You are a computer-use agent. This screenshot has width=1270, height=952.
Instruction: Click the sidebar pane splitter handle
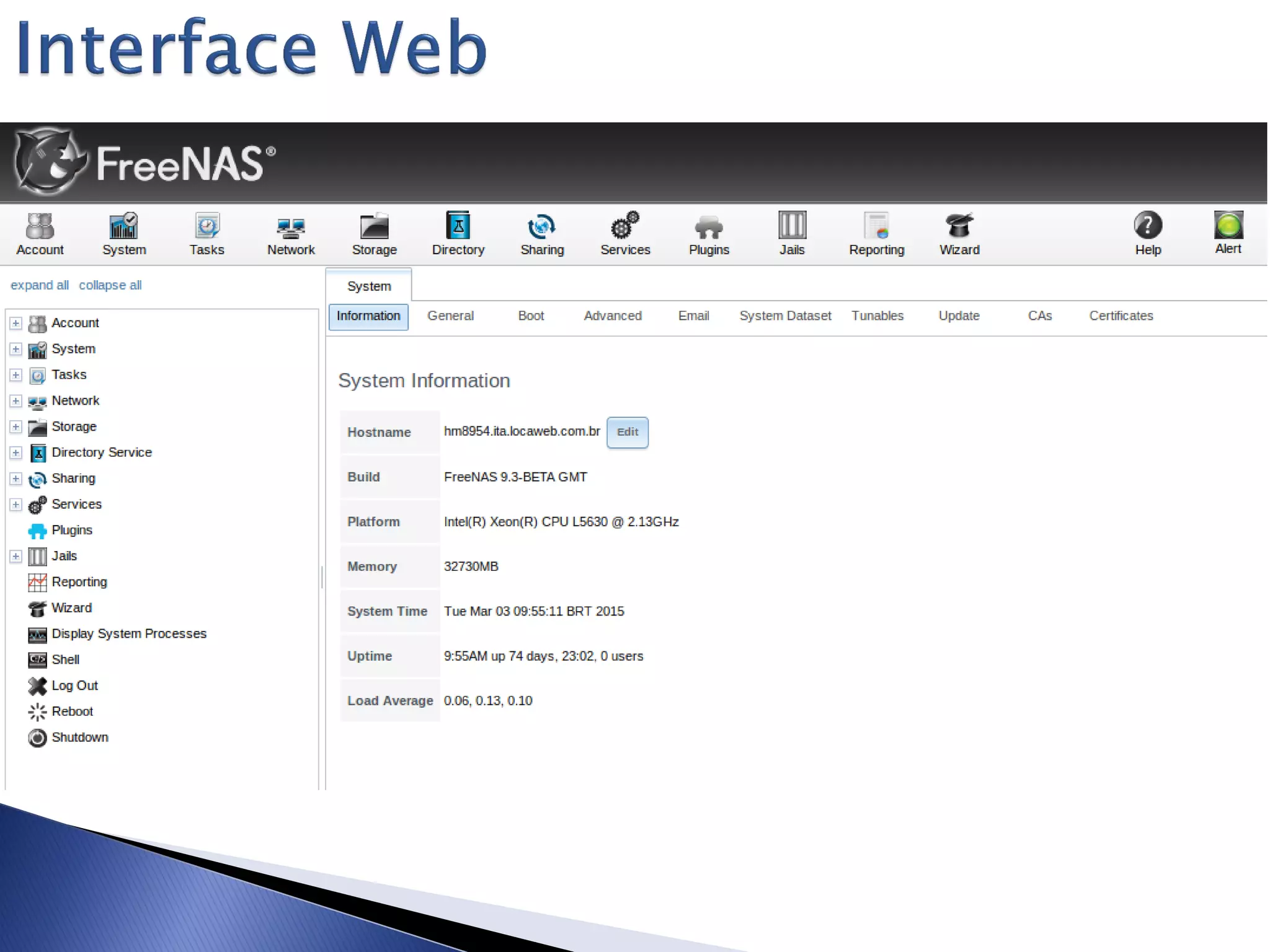(322, 577)
